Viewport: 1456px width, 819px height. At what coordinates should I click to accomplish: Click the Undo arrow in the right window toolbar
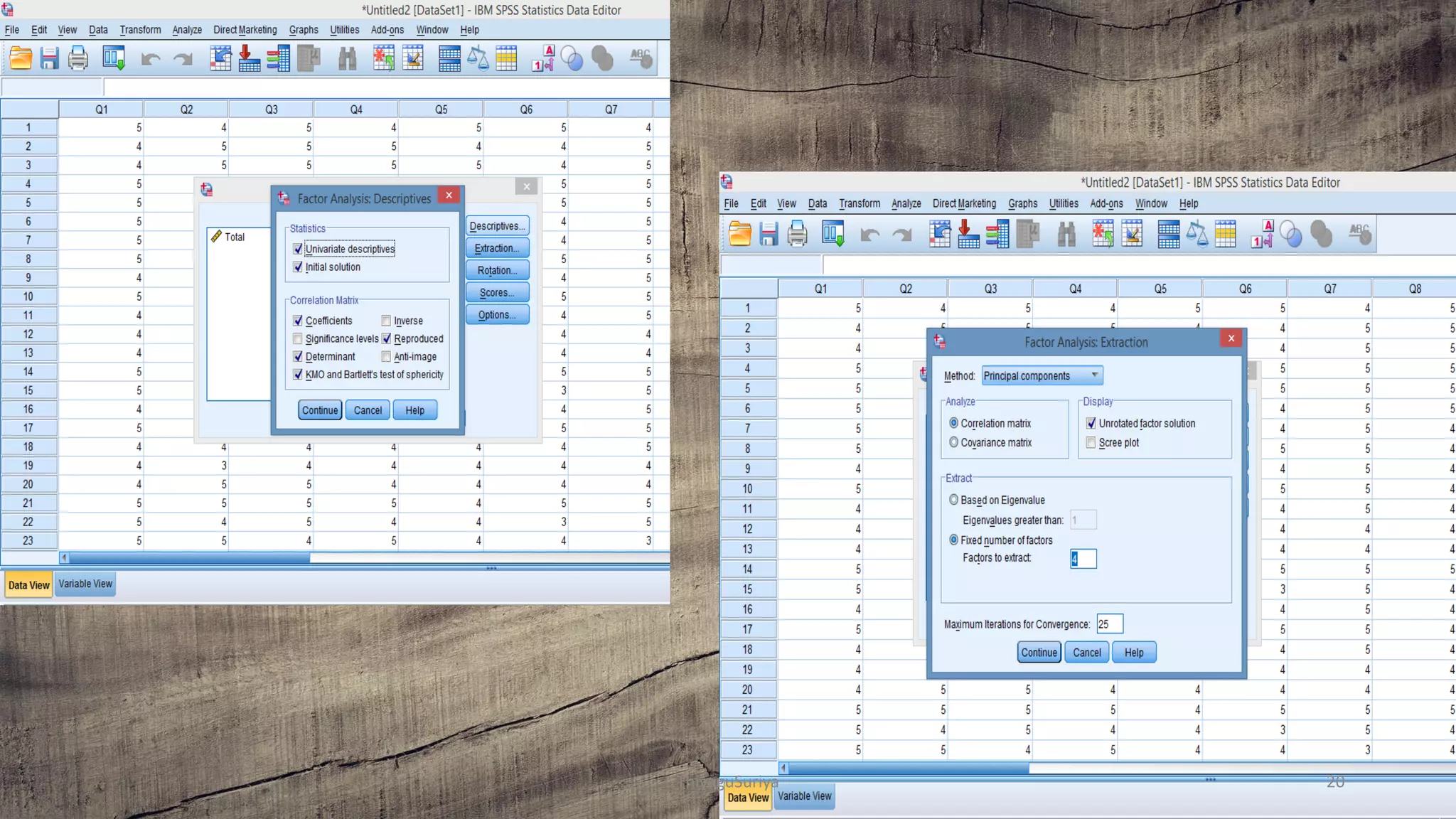click(x=869, y=235)
